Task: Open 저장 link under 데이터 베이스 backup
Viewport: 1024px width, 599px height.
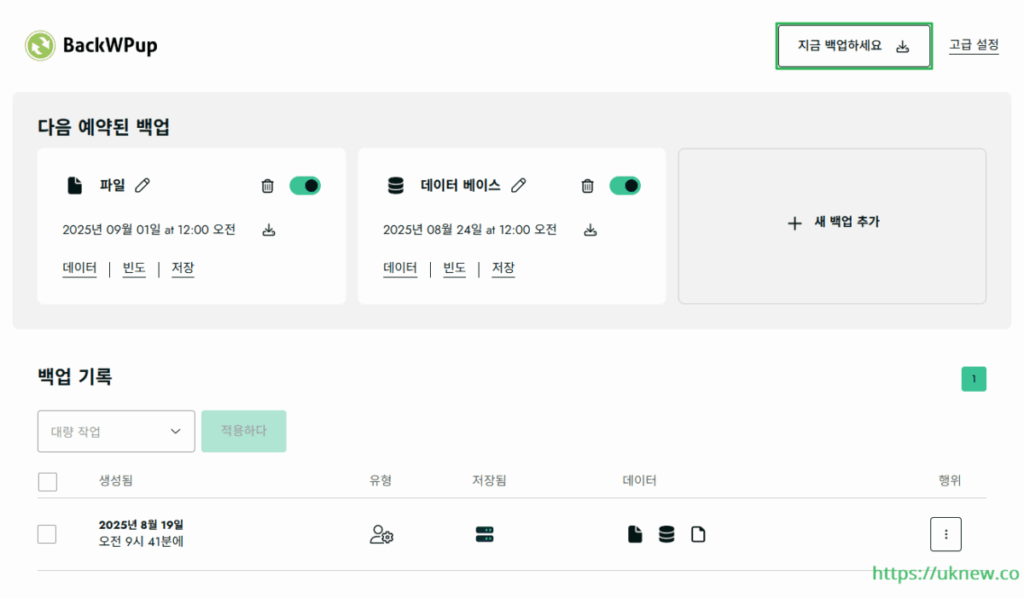Action: (503, 268)
